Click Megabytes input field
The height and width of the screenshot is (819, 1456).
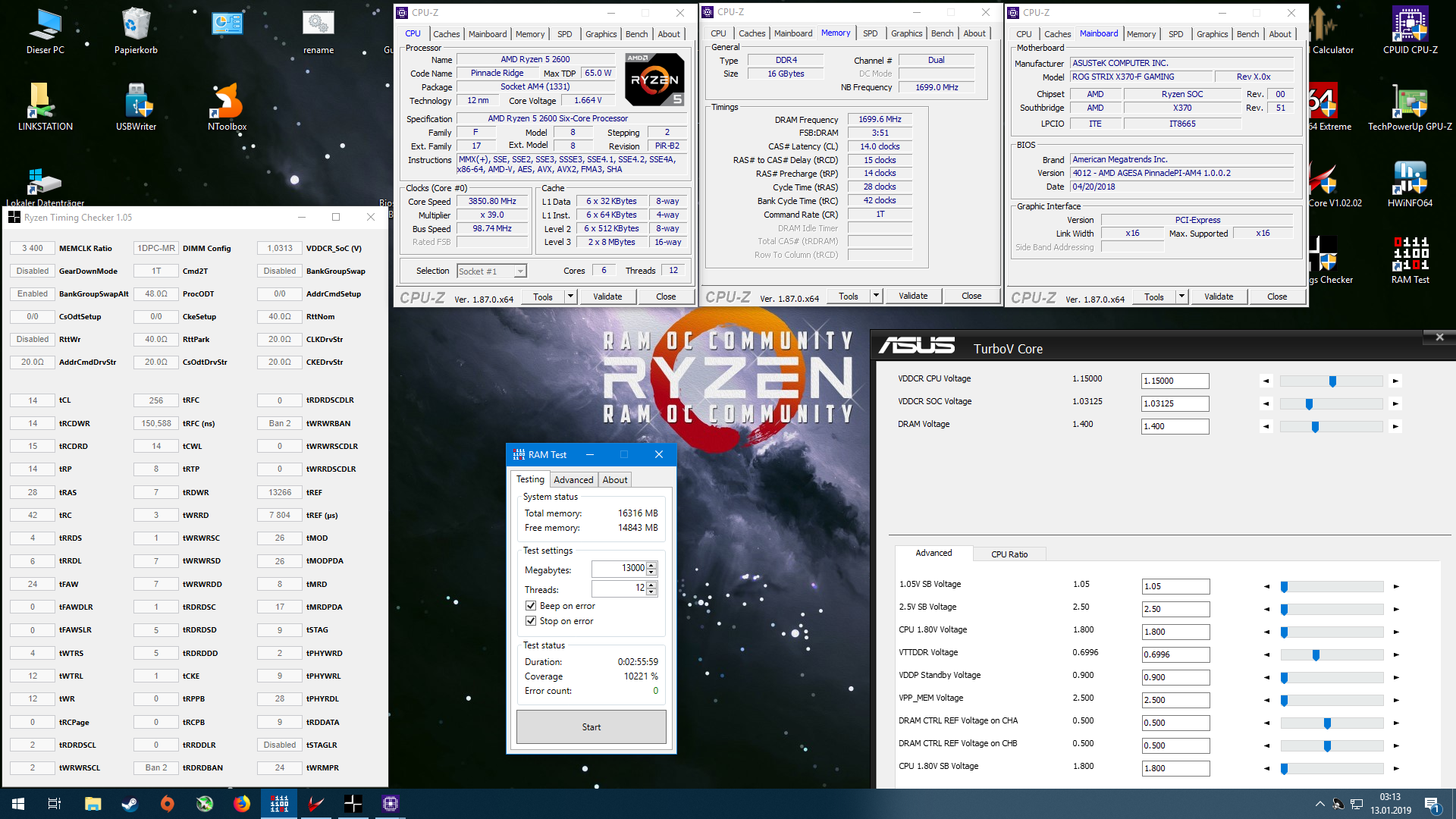coord(619,568)
